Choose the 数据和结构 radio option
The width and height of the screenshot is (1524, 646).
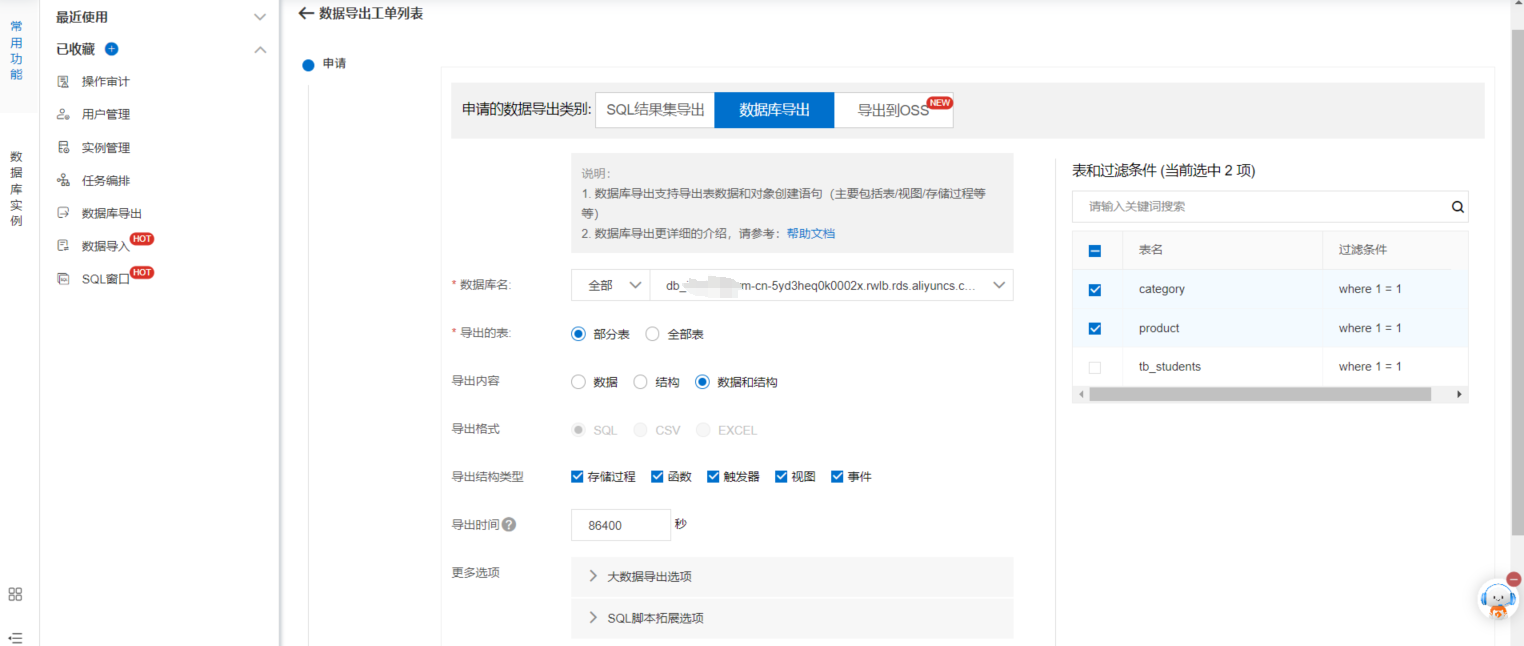click(702, 382)
